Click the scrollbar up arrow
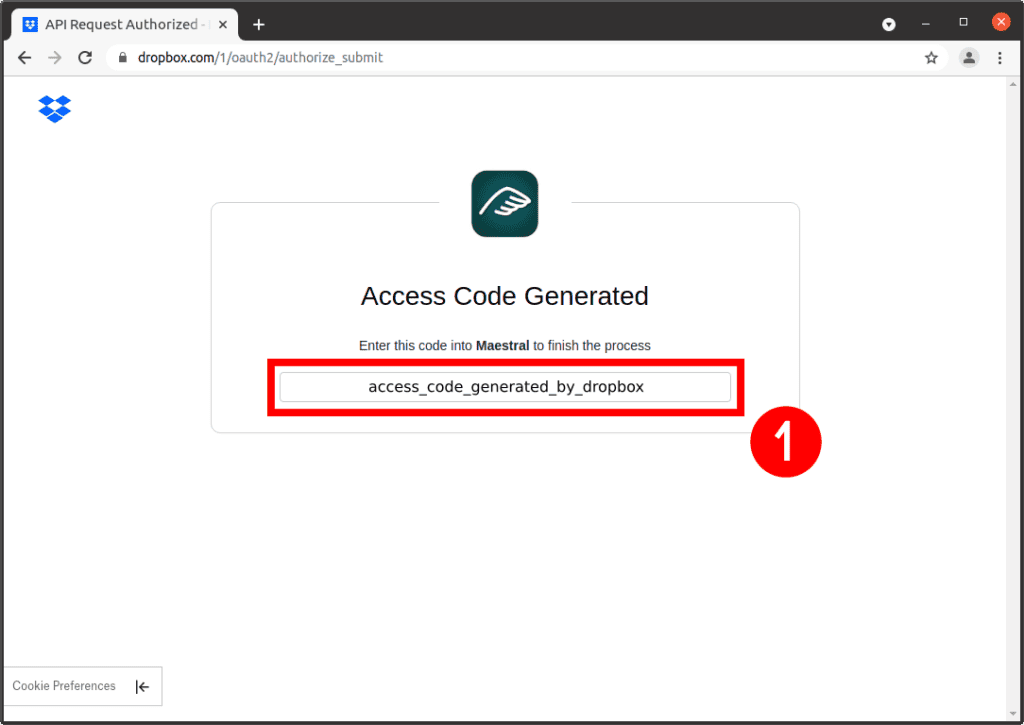Image resolution: width=1024 pixels, height=725 pixels. 1014,84
